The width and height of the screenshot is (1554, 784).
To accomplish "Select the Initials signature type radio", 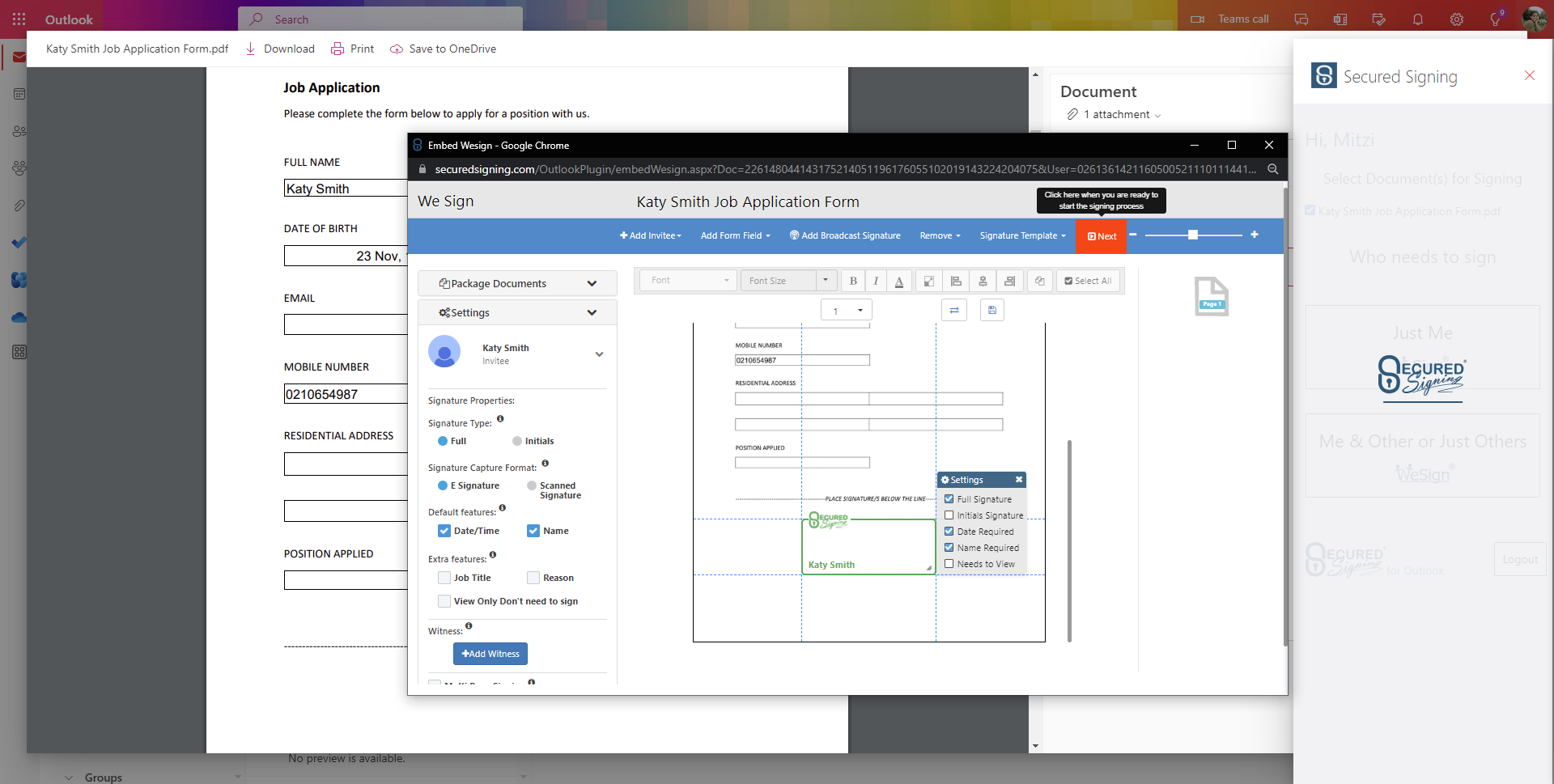I will [x=517, y=441].
